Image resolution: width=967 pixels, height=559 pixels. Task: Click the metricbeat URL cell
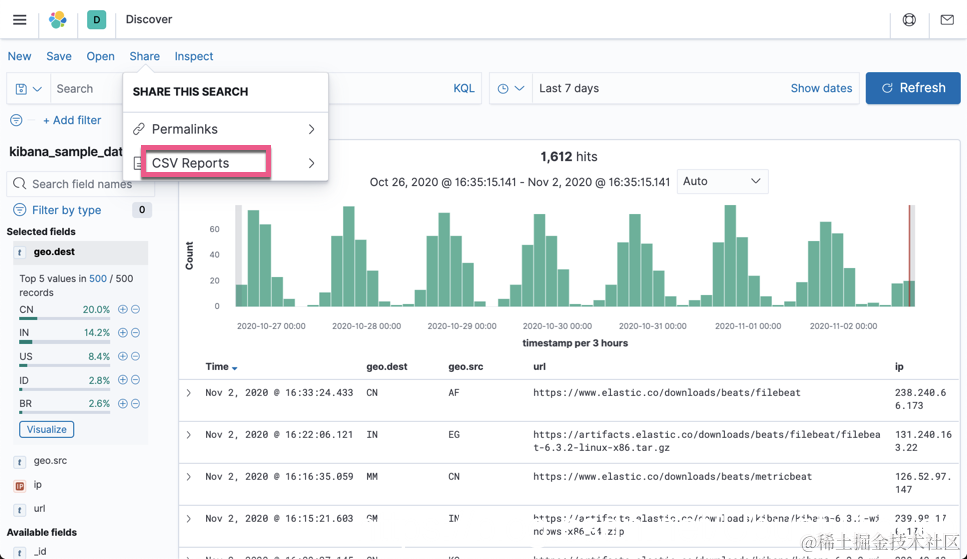672,476
